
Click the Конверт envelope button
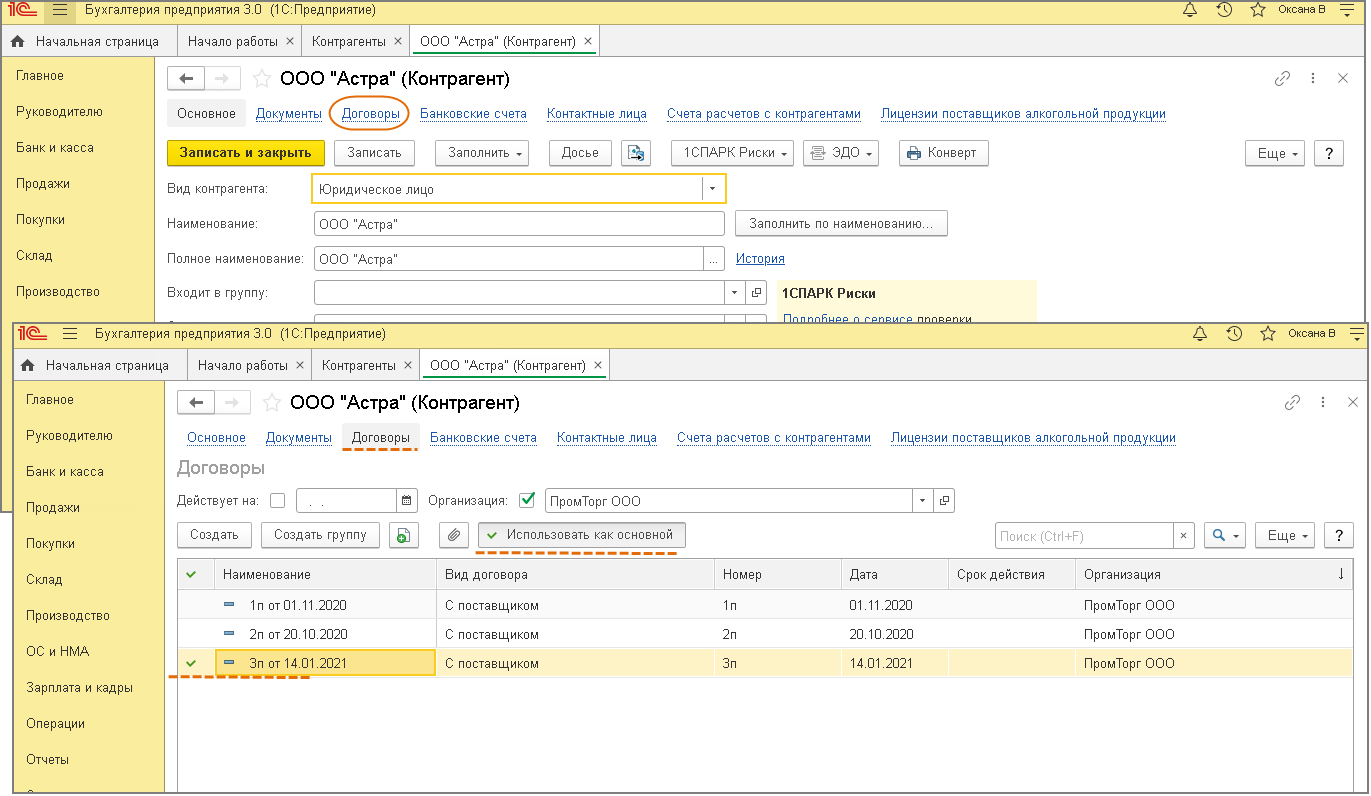click(x=944, y=153)
